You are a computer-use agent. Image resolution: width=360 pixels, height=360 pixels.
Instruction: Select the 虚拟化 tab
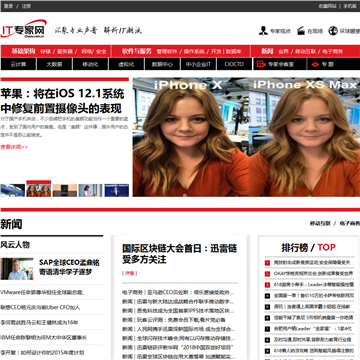[x=126, y=64]
